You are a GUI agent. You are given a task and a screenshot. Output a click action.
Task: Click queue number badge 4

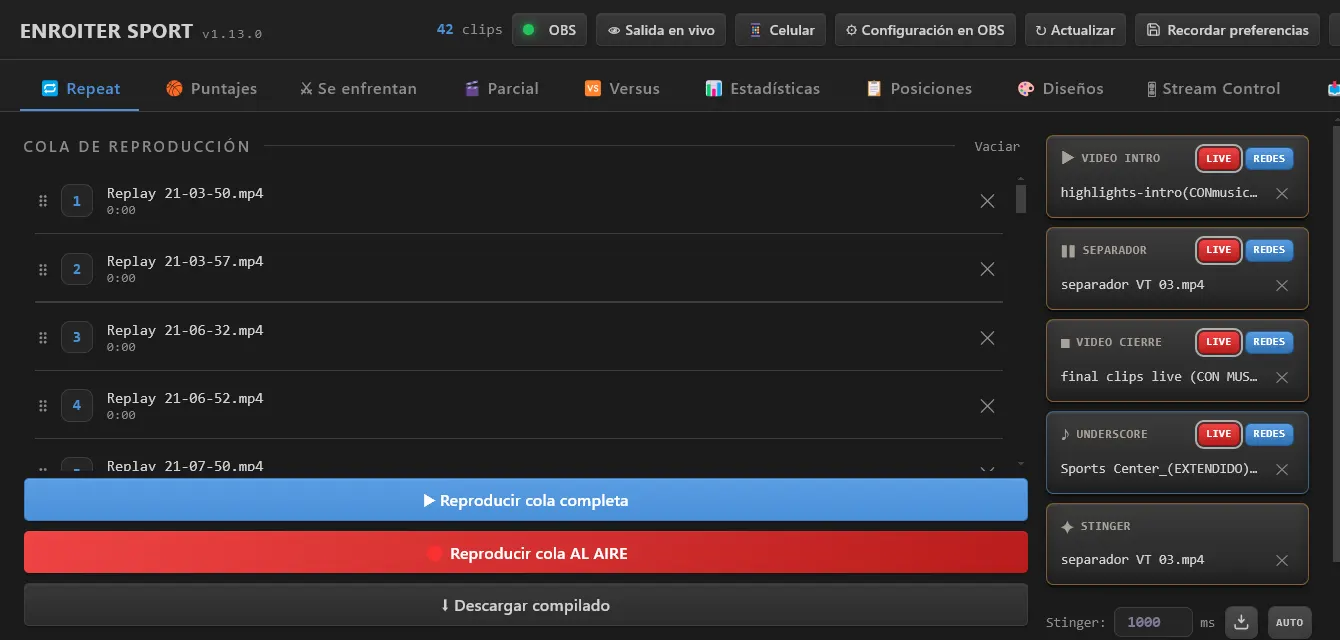pos(77,406)
